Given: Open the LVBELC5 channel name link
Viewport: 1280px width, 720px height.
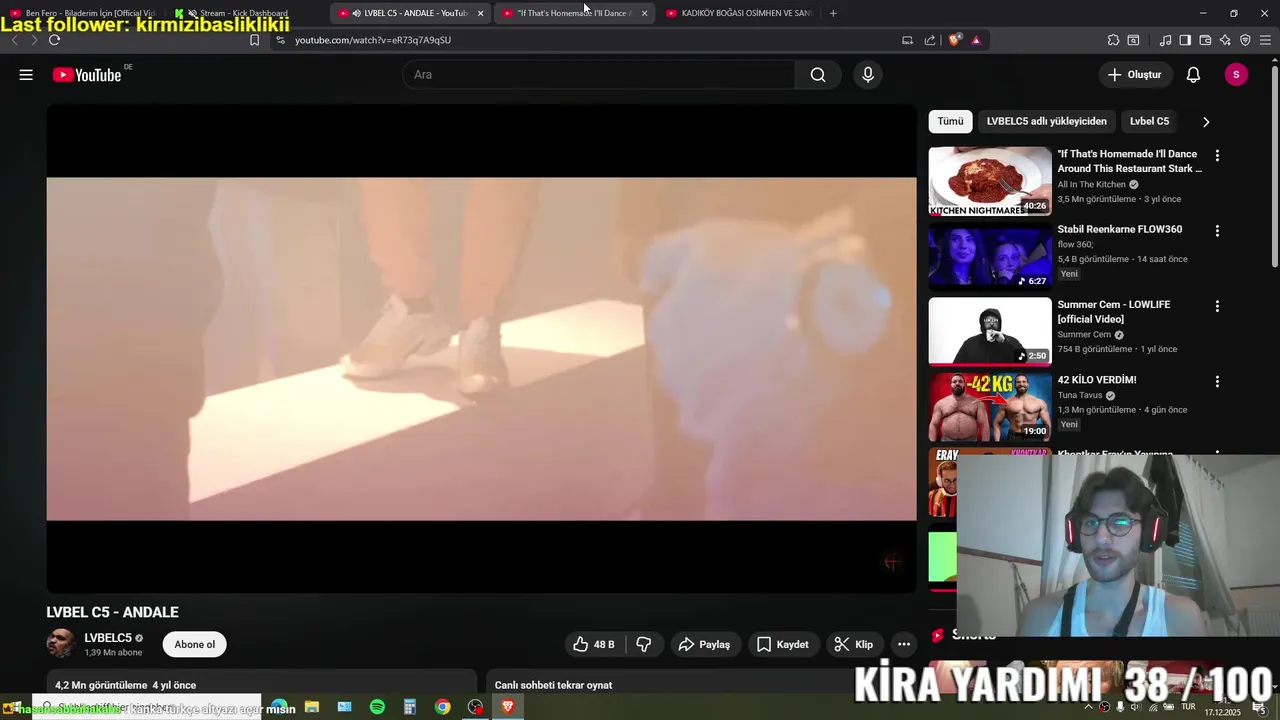Looking at the screenshot, I should 108,638.
